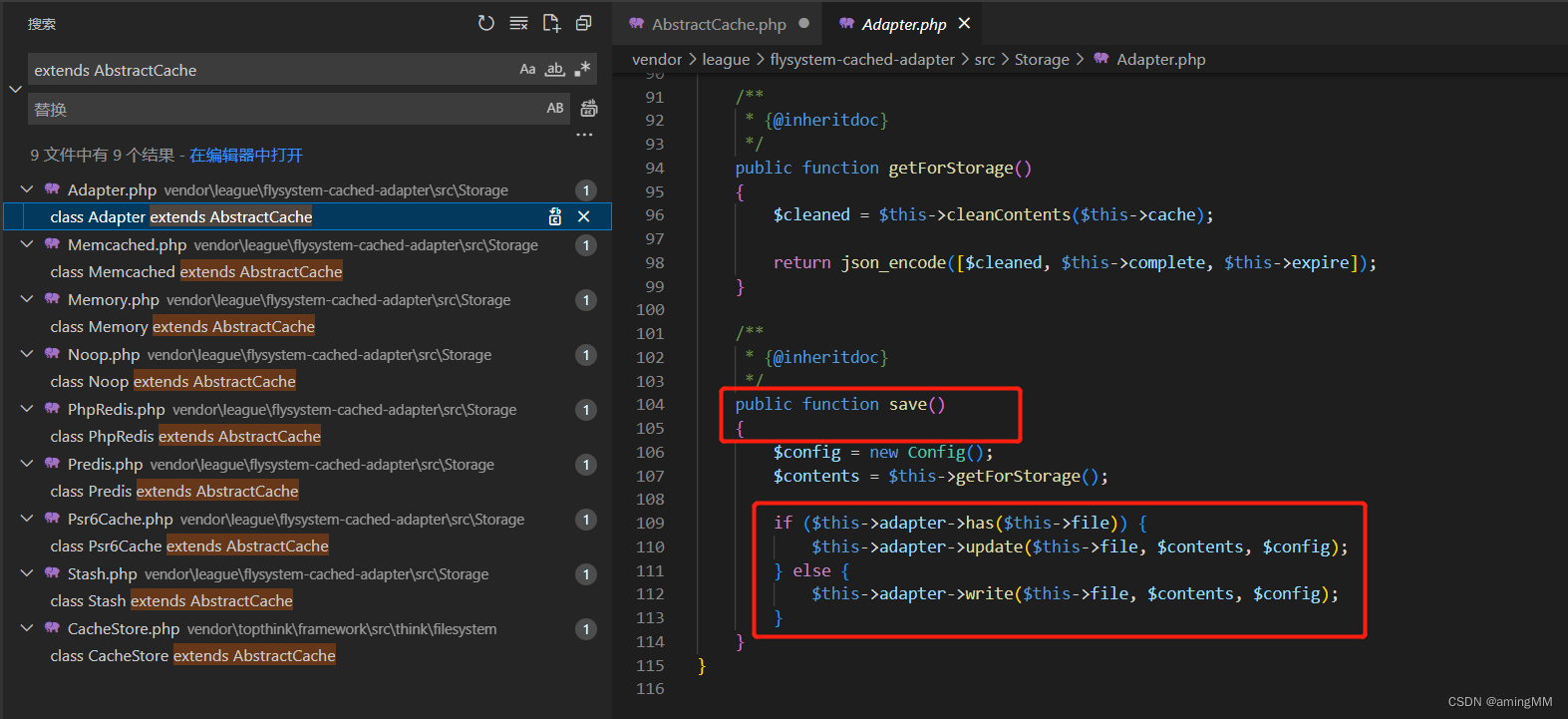The height and width of the screenshot is (719, 1568).
Task: Toggle Use Regular Expression option
Action: [x=582, y=70]
